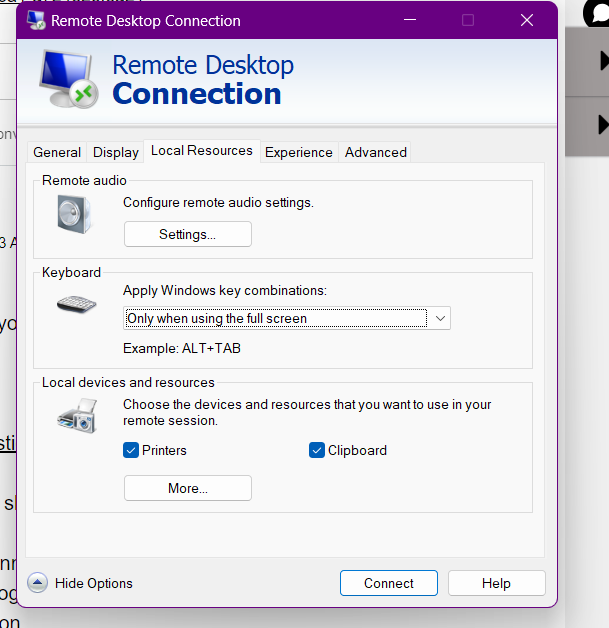Switch to the General tab
609x628 pixels.
[x=57, y=152]
